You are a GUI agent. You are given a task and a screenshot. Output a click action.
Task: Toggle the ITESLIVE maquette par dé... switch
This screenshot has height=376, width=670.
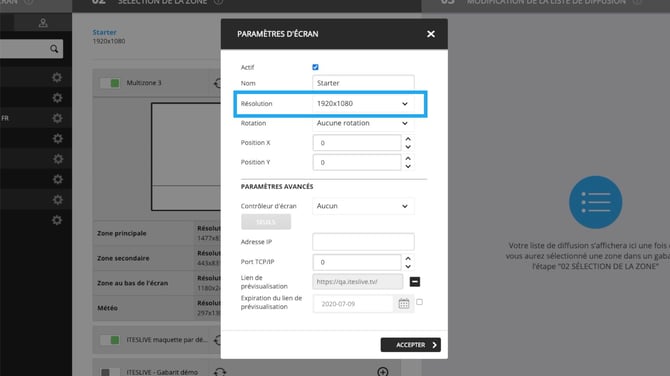pos(110,340)
